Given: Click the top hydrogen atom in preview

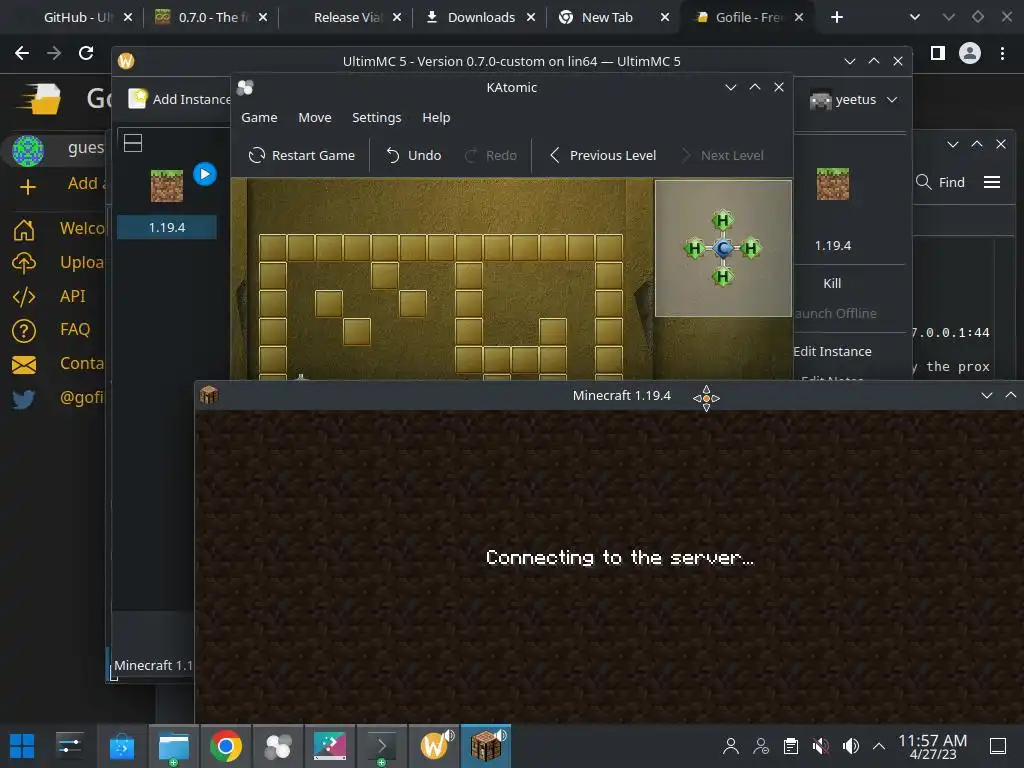Looking at the screenshot, I should pos(722,220).
